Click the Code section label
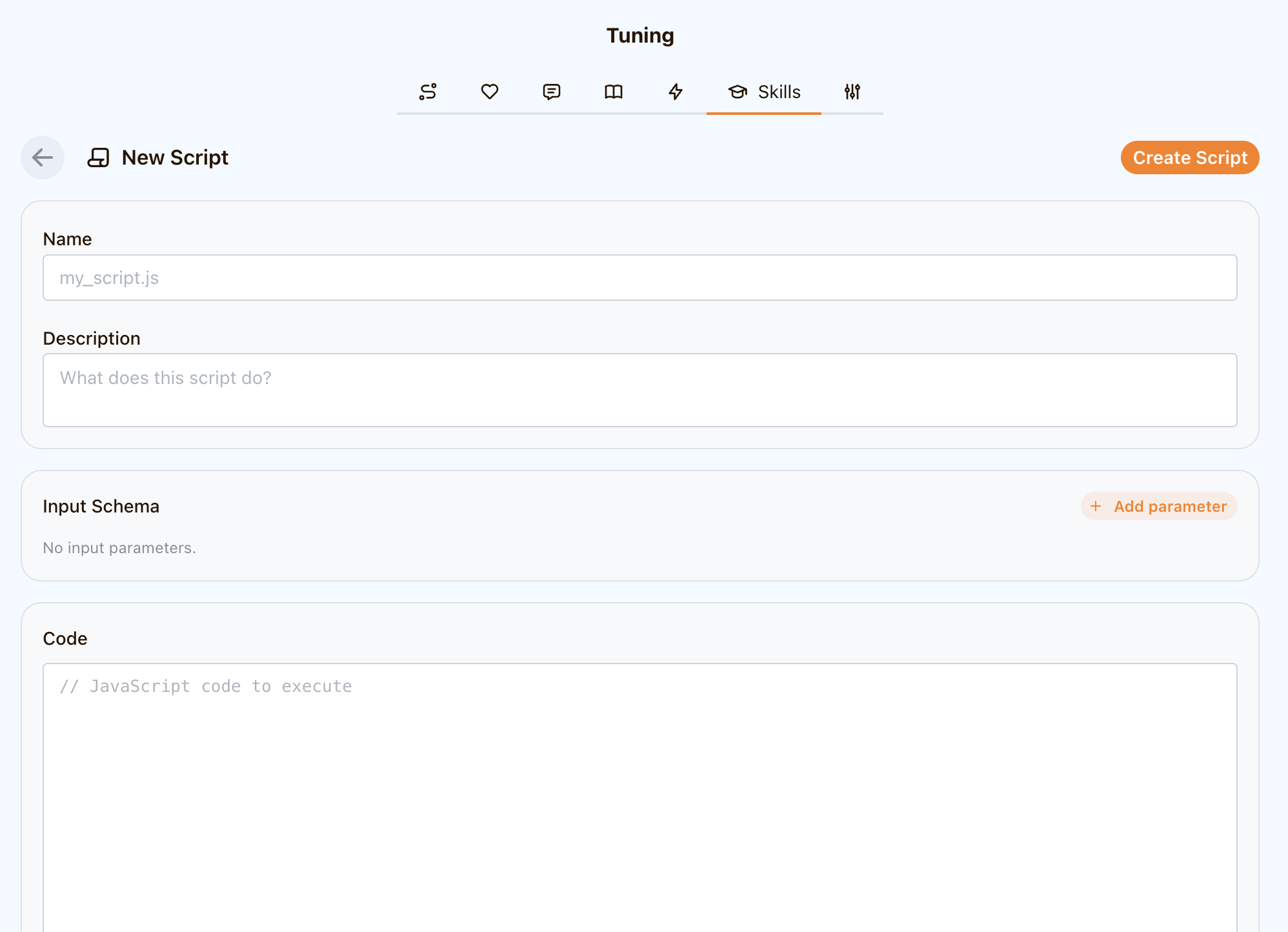Screen dimensions: 1288x932 66,638
